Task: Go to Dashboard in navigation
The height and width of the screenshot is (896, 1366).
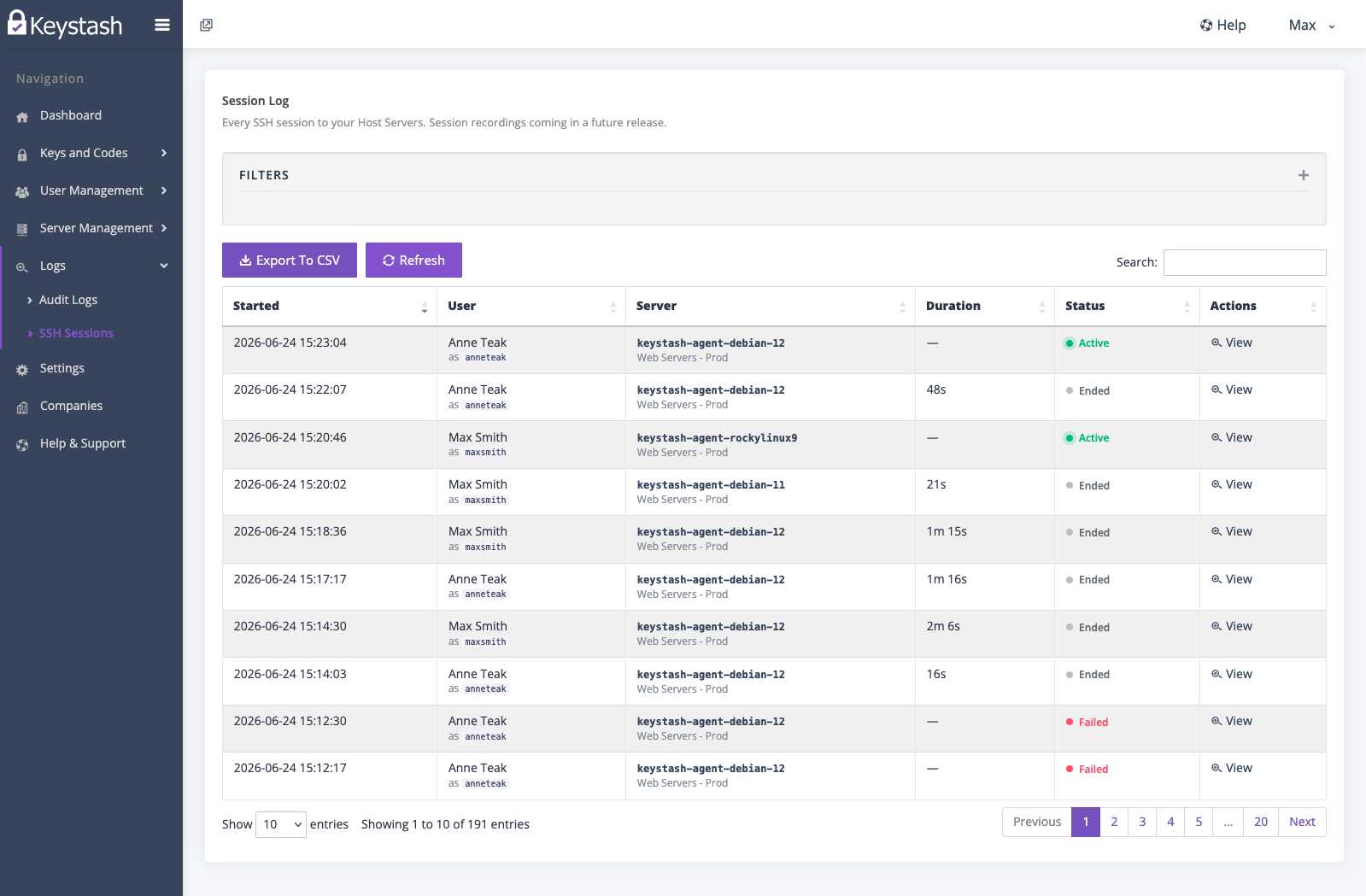Action: point(71,115)
